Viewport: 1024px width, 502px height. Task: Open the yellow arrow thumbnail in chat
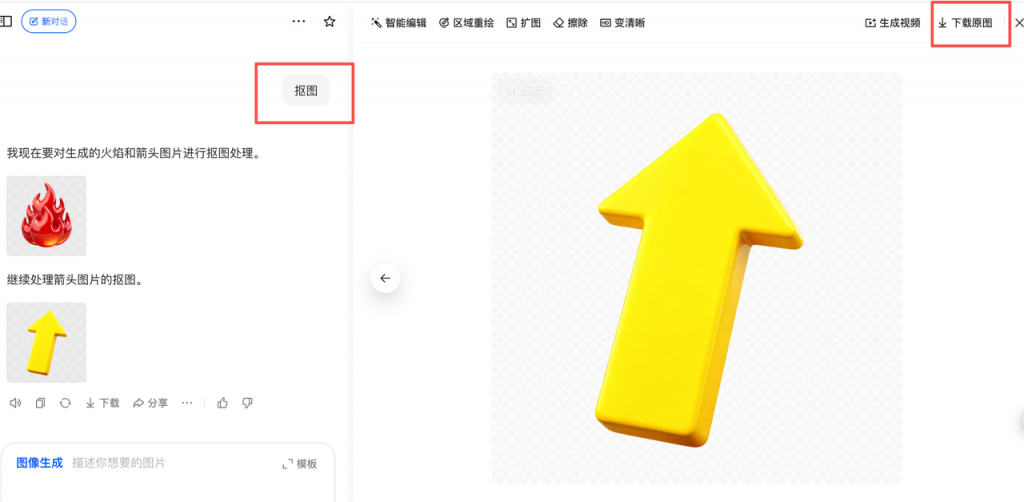coord(46,342)
